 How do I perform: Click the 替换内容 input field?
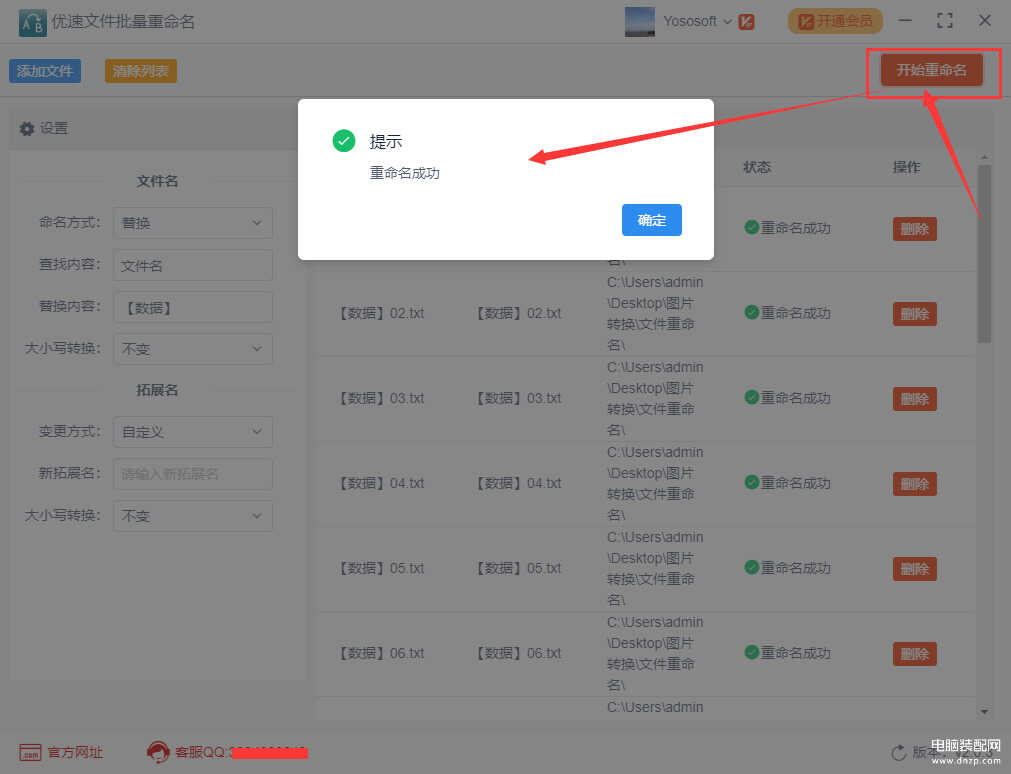pos(192,308)
